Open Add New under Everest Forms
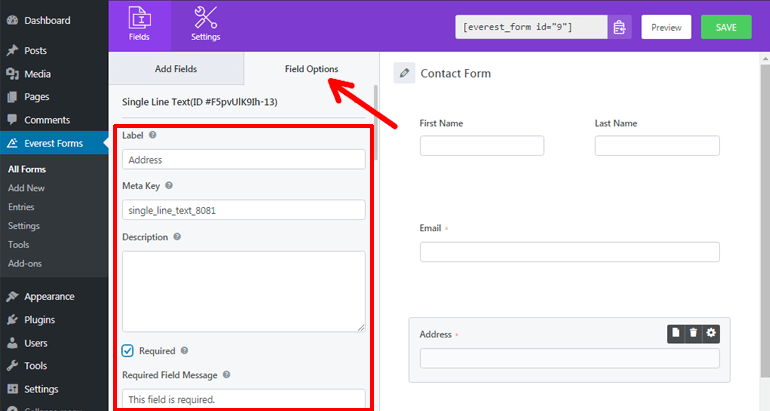Image resolution: width=770 pixels, height=411 pixels. click(26, 188)
